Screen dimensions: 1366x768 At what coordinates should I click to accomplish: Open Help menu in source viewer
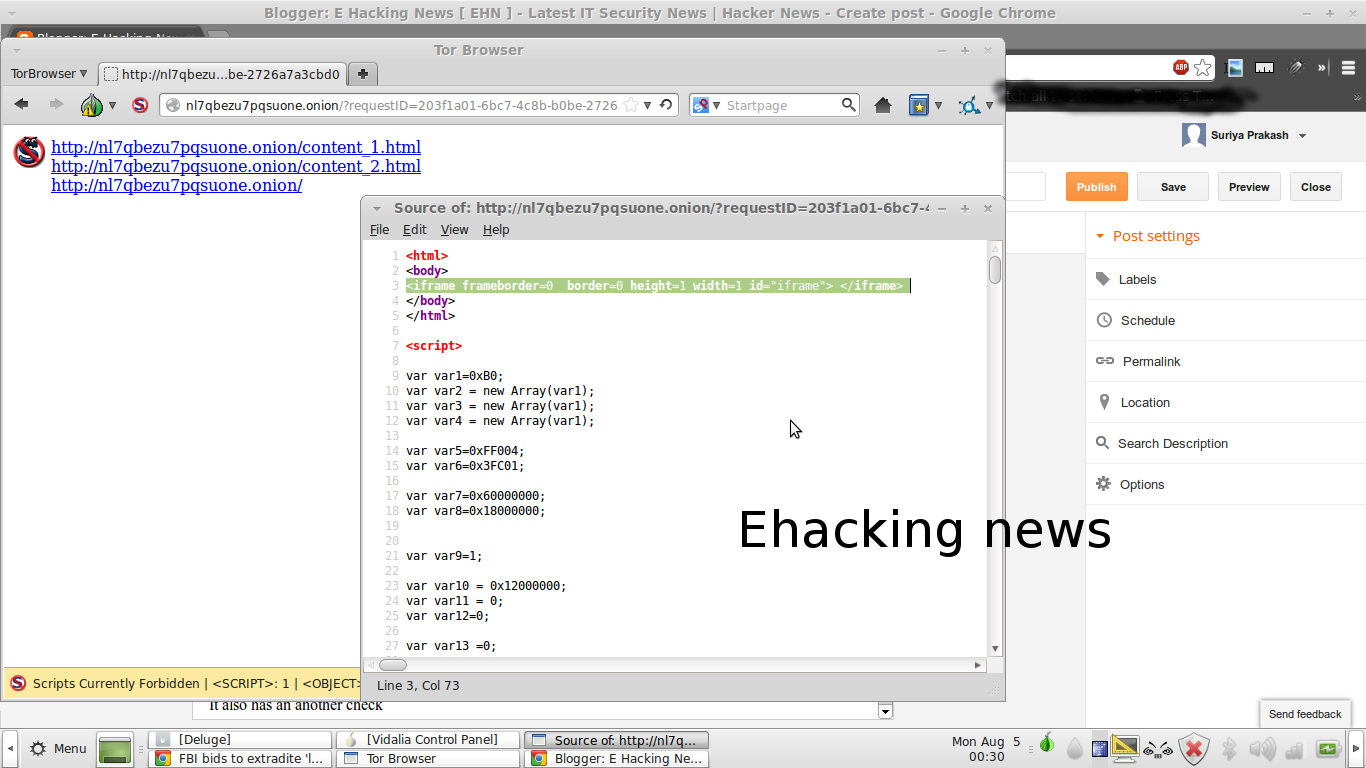[496, 229]
